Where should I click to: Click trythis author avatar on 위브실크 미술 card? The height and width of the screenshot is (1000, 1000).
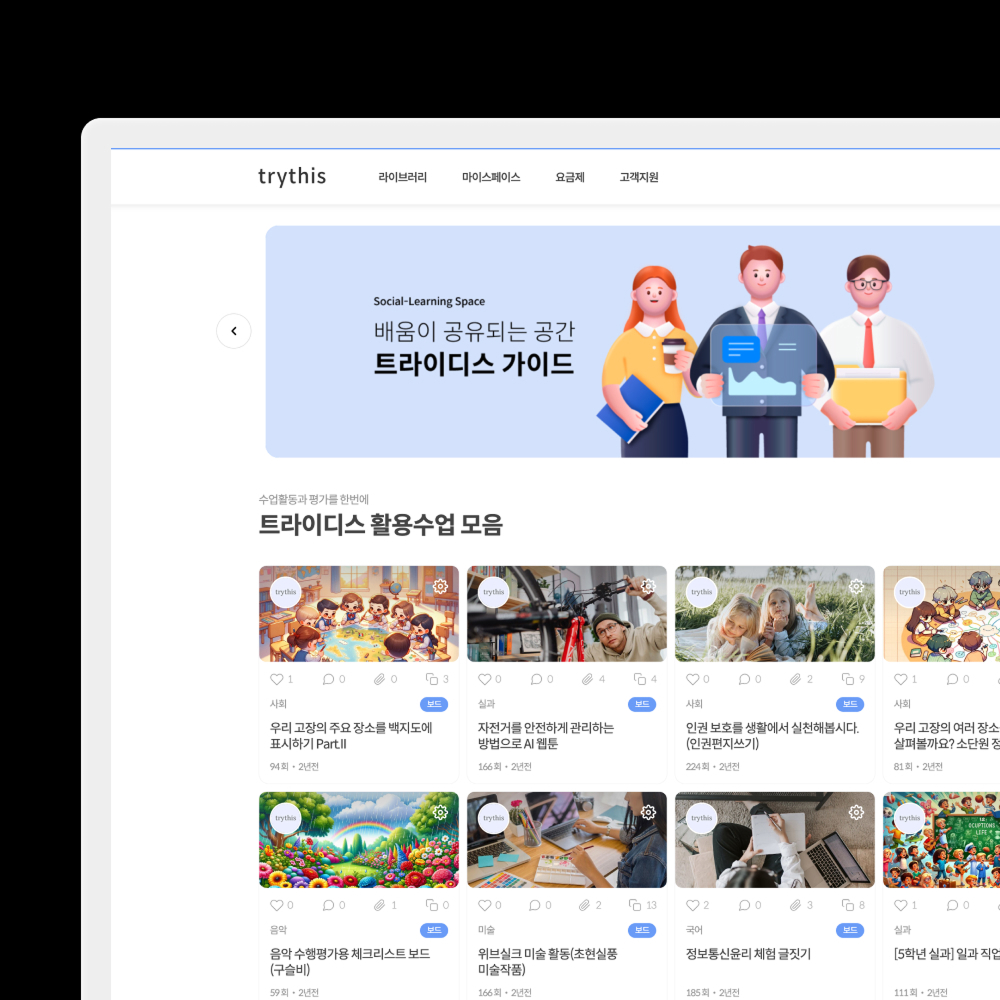point(494,818)
